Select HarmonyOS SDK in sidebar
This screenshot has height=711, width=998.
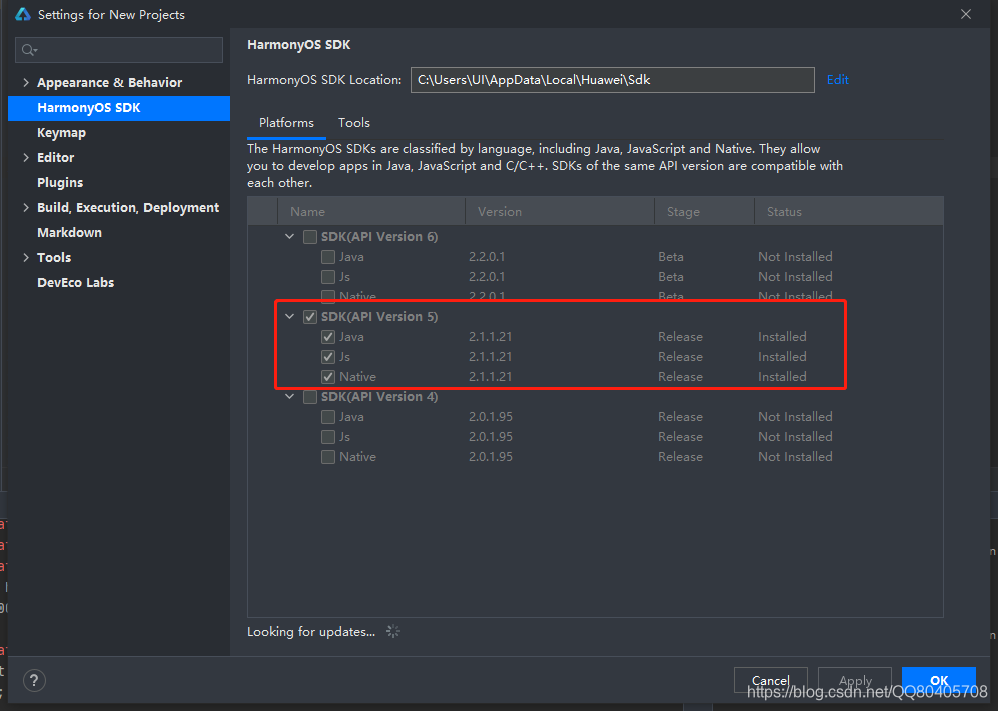point(119,108)
